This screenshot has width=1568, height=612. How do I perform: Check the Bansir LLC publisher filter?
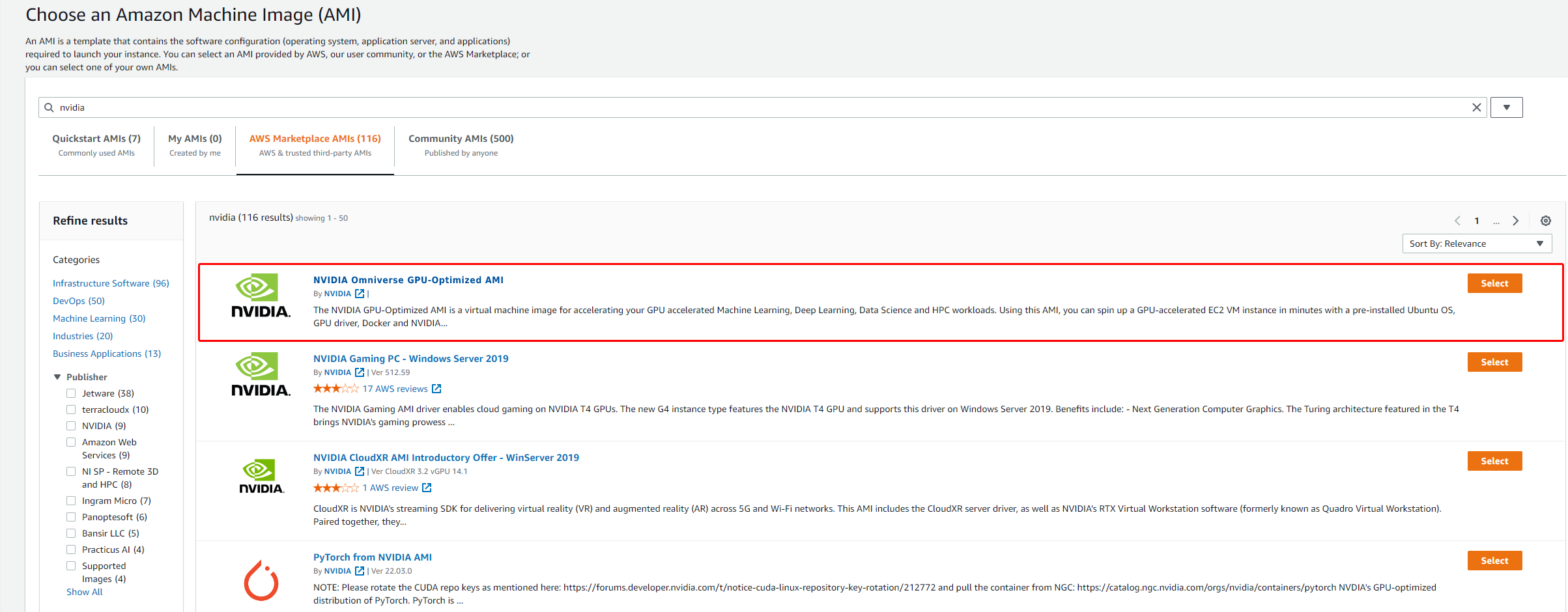click(71, 533)
